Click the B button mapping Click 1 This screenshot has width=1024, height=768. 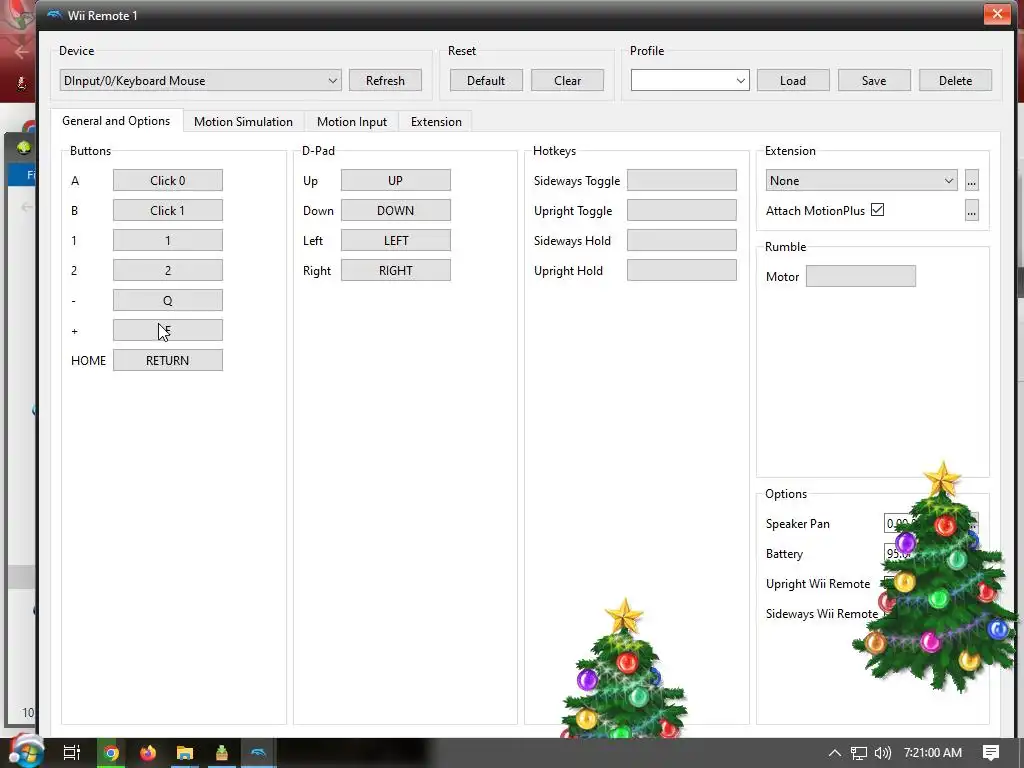[168, 210]
